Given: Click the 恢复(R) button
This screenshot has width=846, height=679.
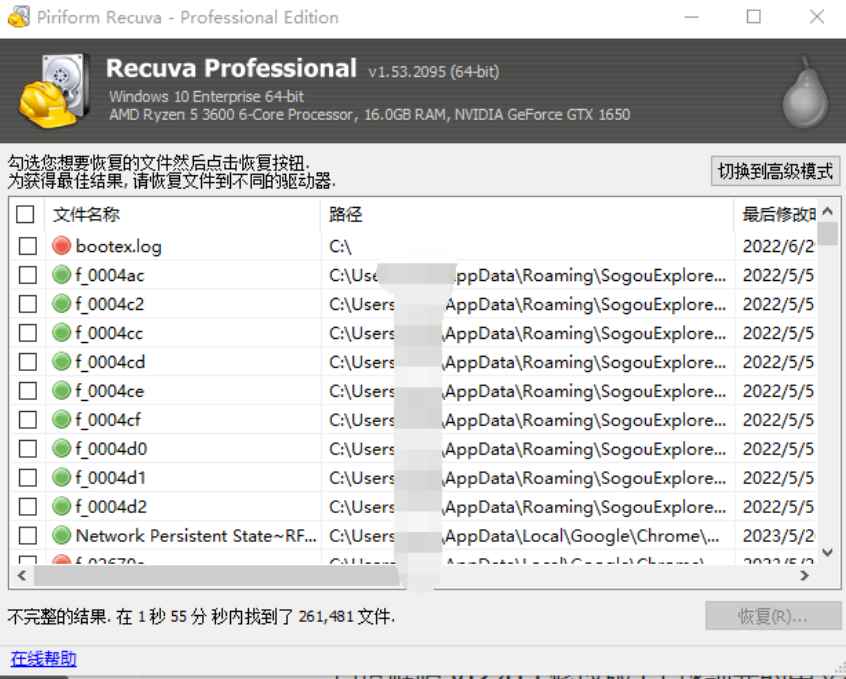Looking at the screenshot, I should click(772, 613).
